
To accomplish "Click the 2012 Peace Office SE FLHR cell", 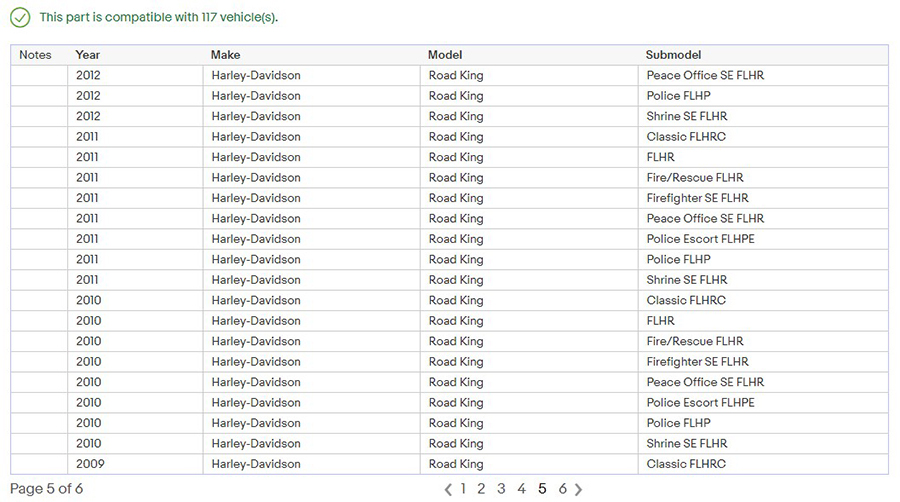I will pyautogui.click(x=705, y=76).
